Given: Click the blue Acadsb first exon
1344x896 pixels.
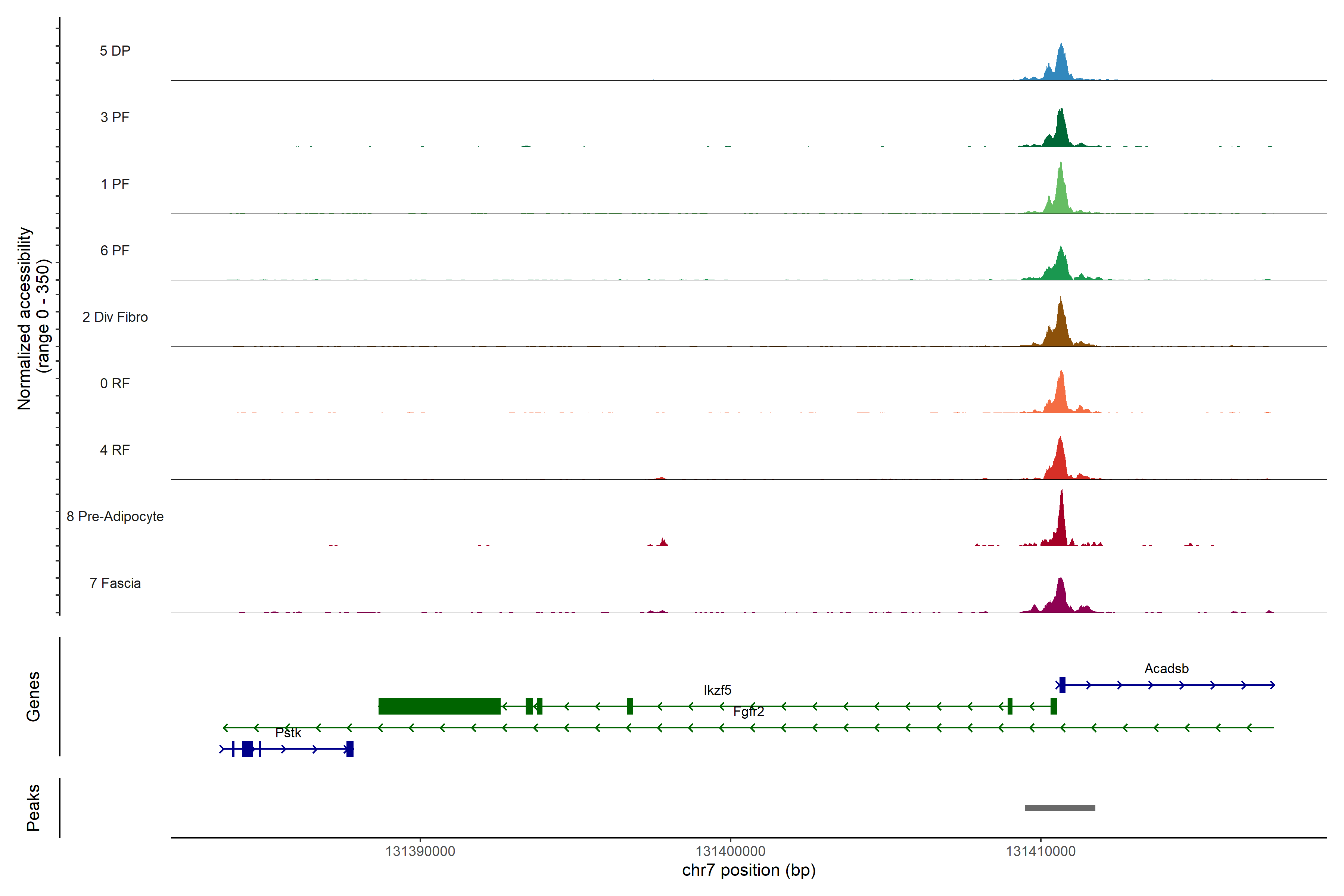Looking at the screenshot, I should coord(1062,685).
